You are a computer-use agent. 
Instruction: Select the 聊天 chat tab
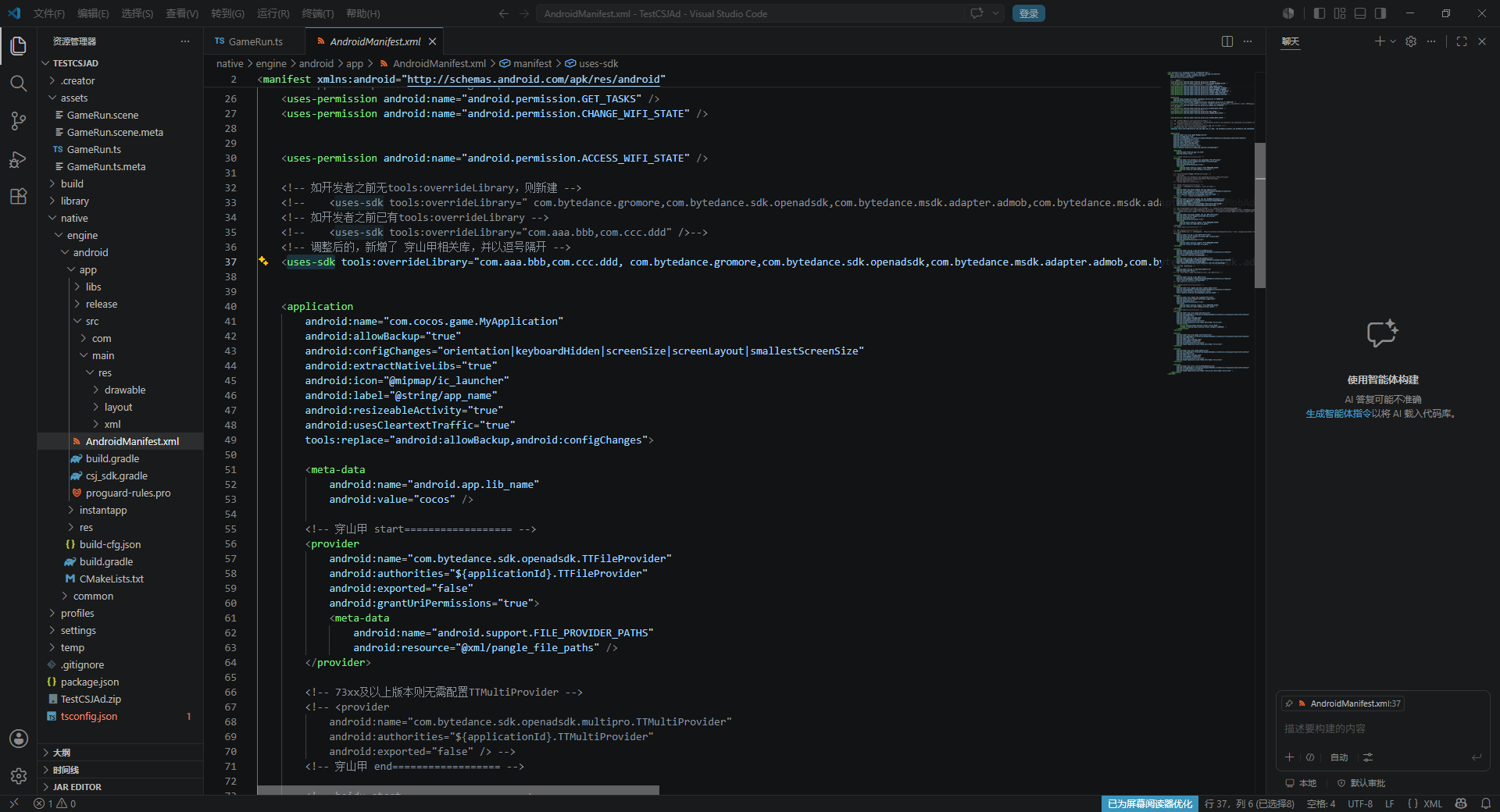point(1291,41)
